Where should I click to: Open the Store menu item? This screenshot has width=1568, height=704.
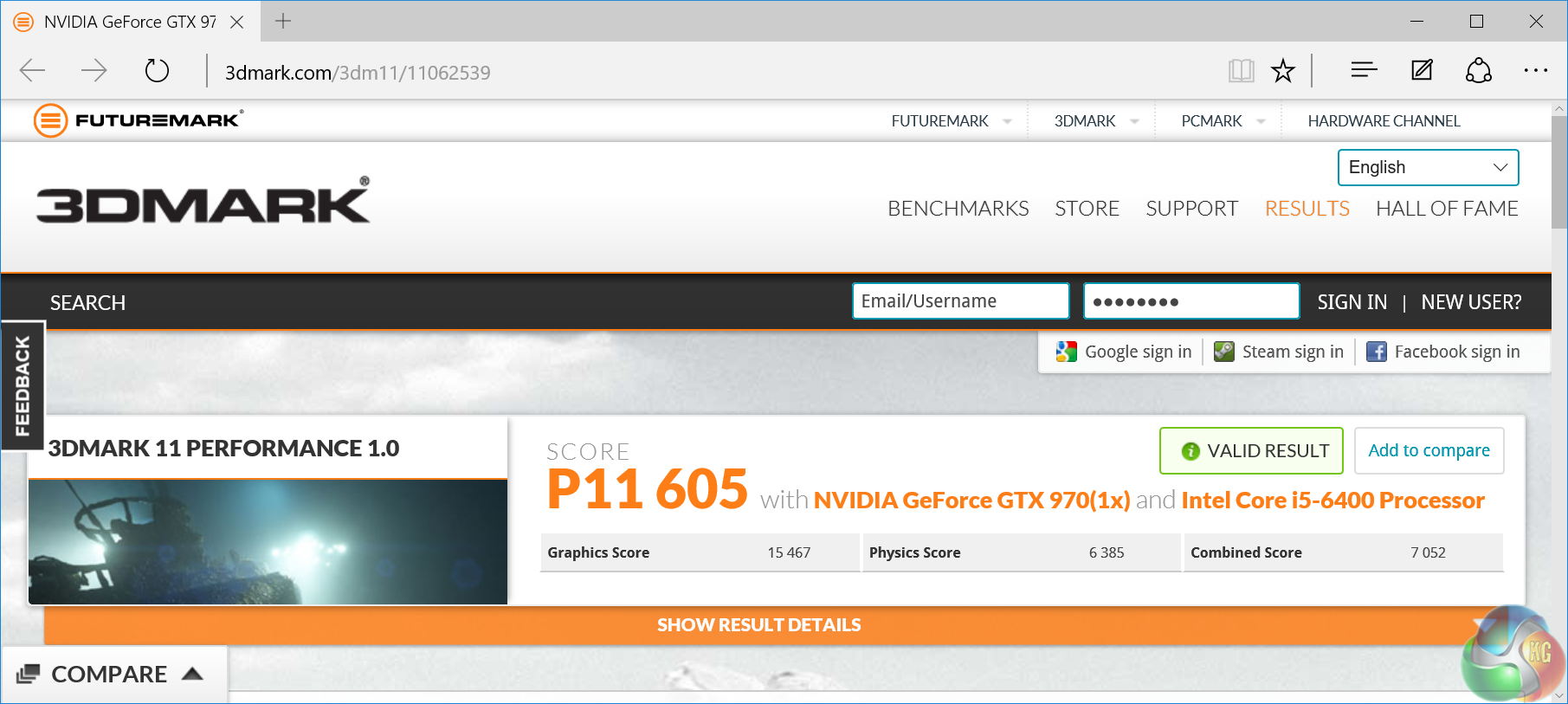click(1087, 209)
